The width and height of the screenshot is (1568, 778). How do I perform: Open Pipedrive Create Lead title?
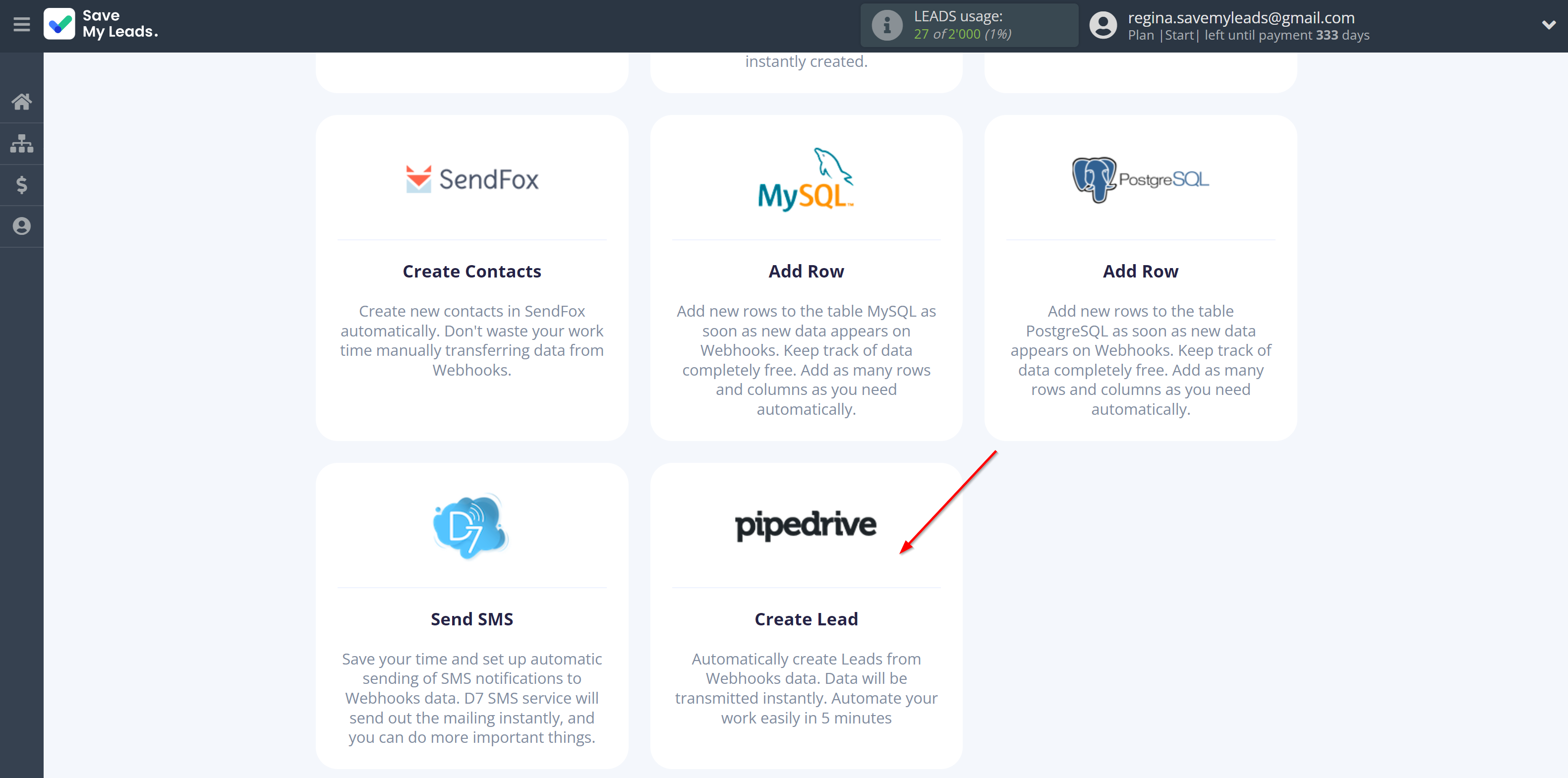(806, 619)
